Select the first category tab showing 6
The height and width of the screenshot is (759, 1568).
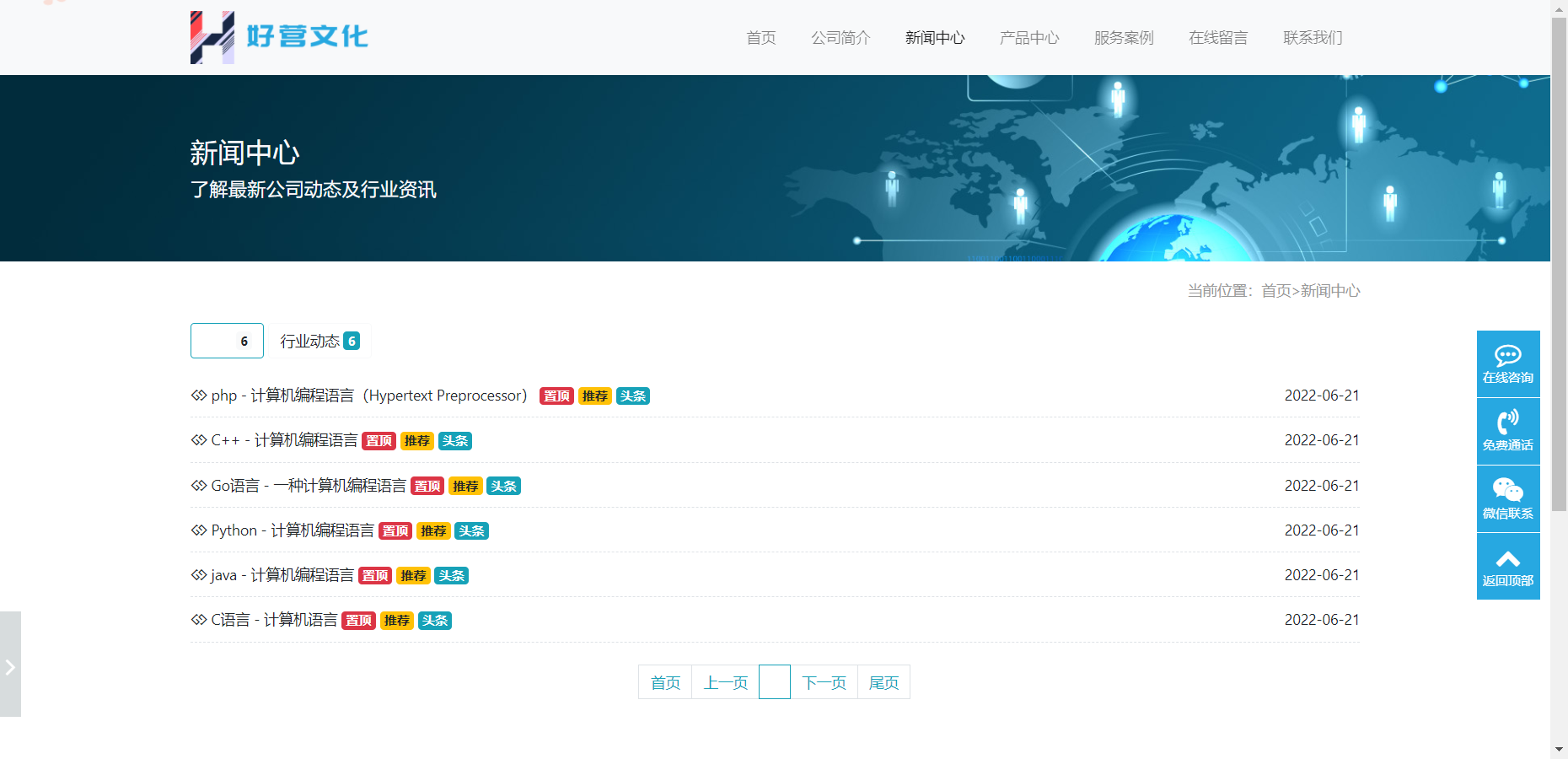point(227,341)
